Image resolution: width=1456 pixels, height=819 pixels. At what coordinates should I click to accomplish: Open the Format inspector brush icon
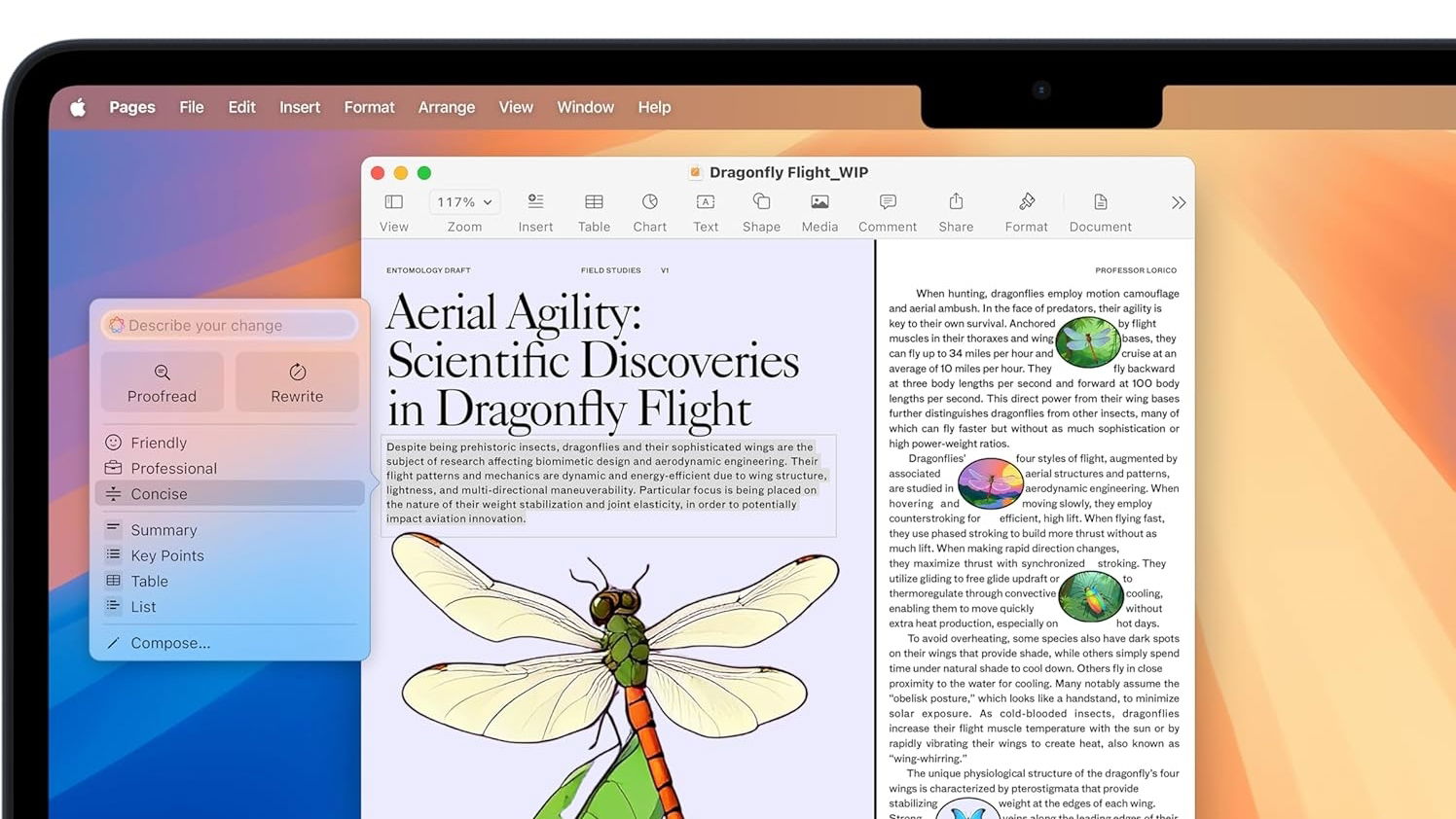coord(1027,201)
